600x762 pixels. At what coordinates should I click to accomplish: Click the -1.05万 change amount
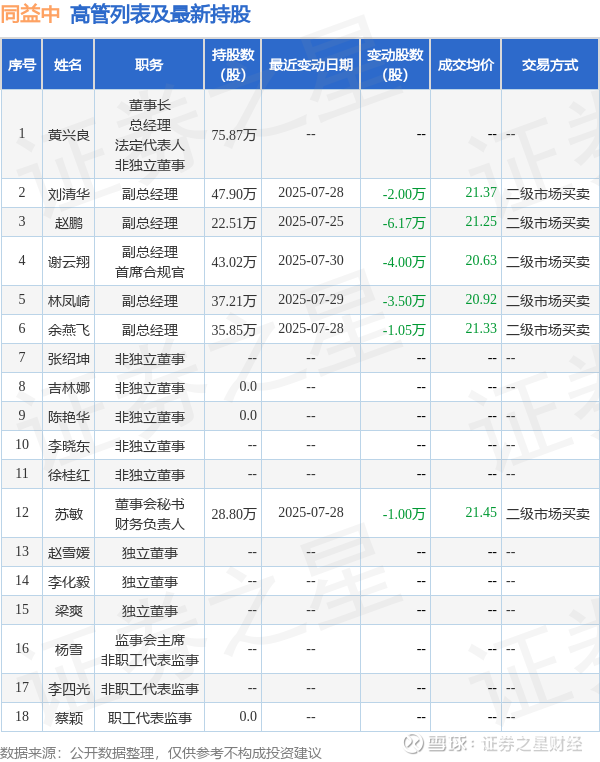point(404,329)
